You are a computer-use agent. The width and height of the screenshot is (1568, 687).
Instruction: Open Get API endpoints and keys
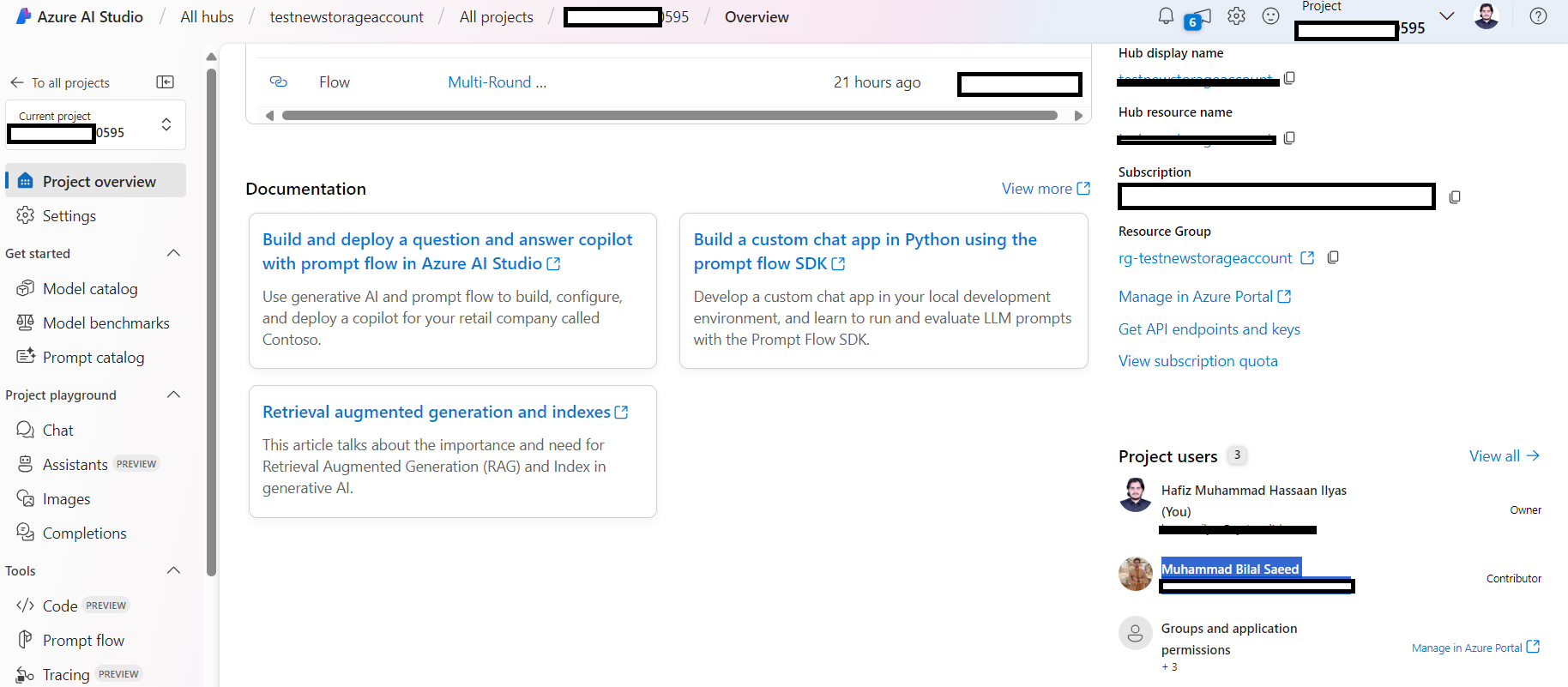coord(1209,329)
